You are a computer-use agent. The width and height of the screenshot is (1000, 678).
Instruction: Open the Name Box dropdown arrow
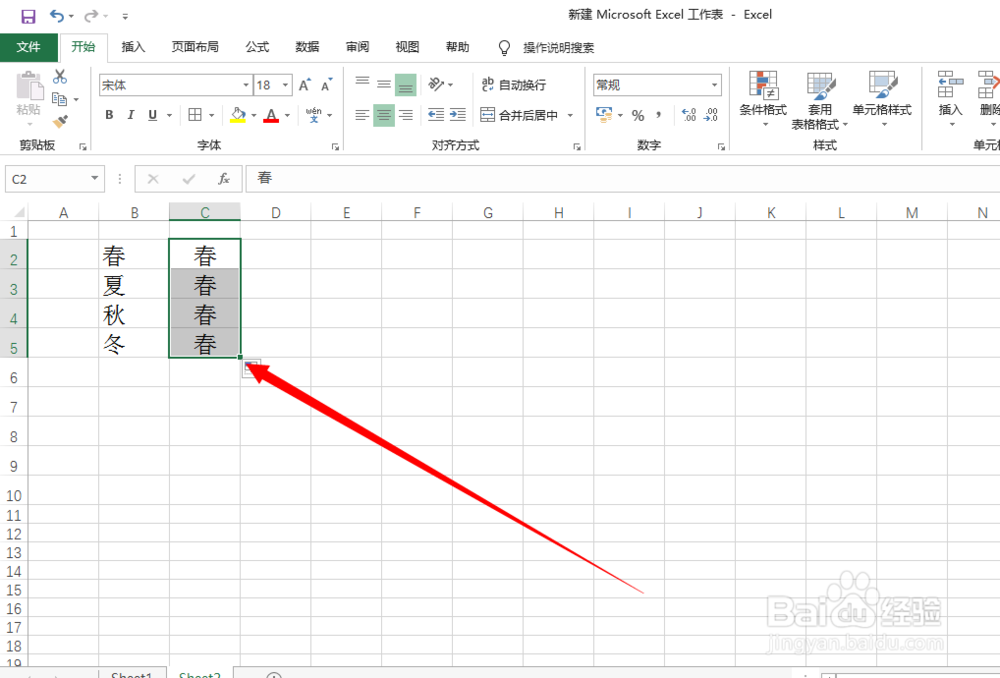point(94,179)
